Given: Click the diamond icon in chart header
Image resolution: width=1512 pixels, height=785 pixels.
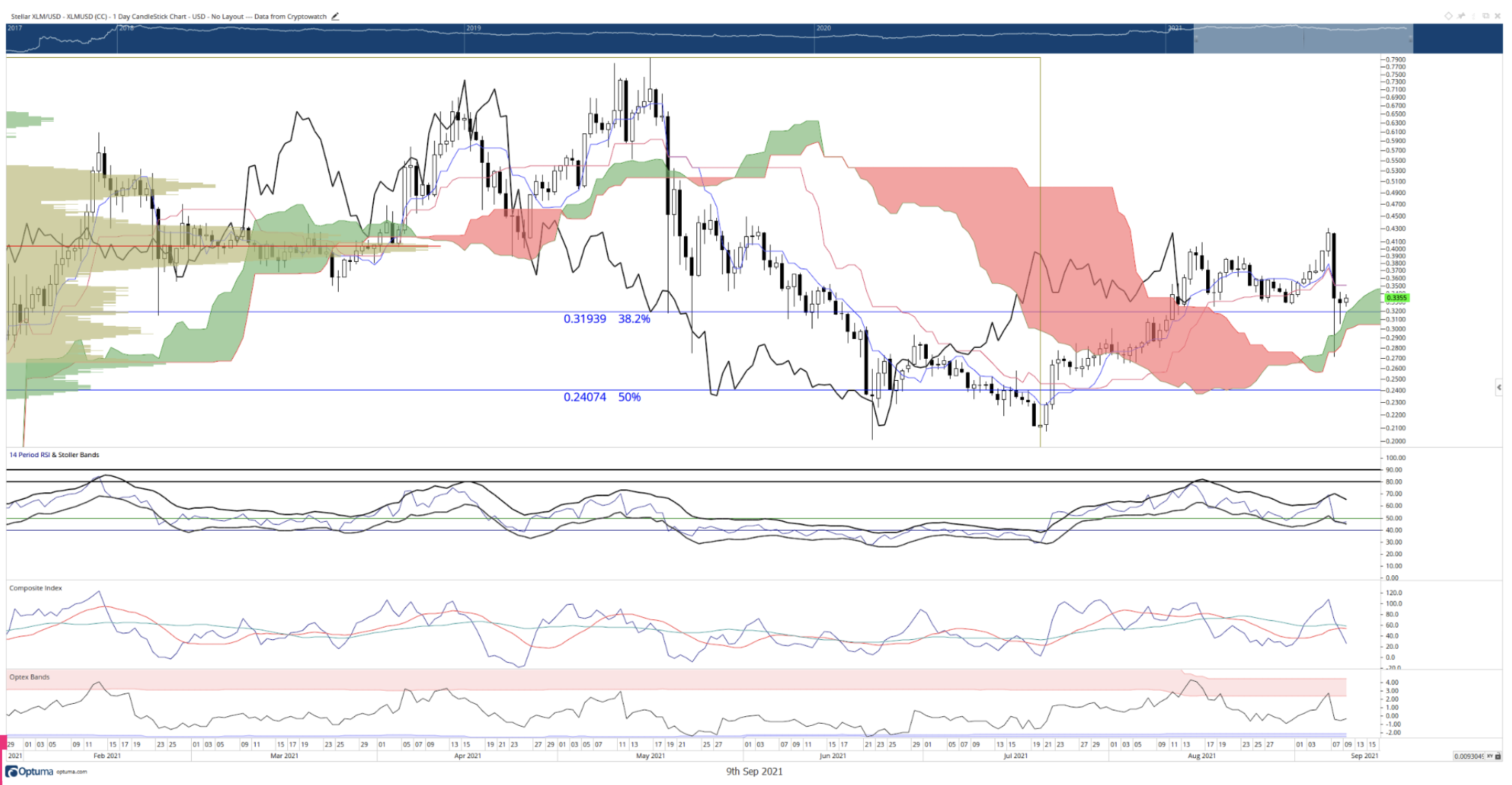Looking at the screenshot, I should pos(1449,16).
